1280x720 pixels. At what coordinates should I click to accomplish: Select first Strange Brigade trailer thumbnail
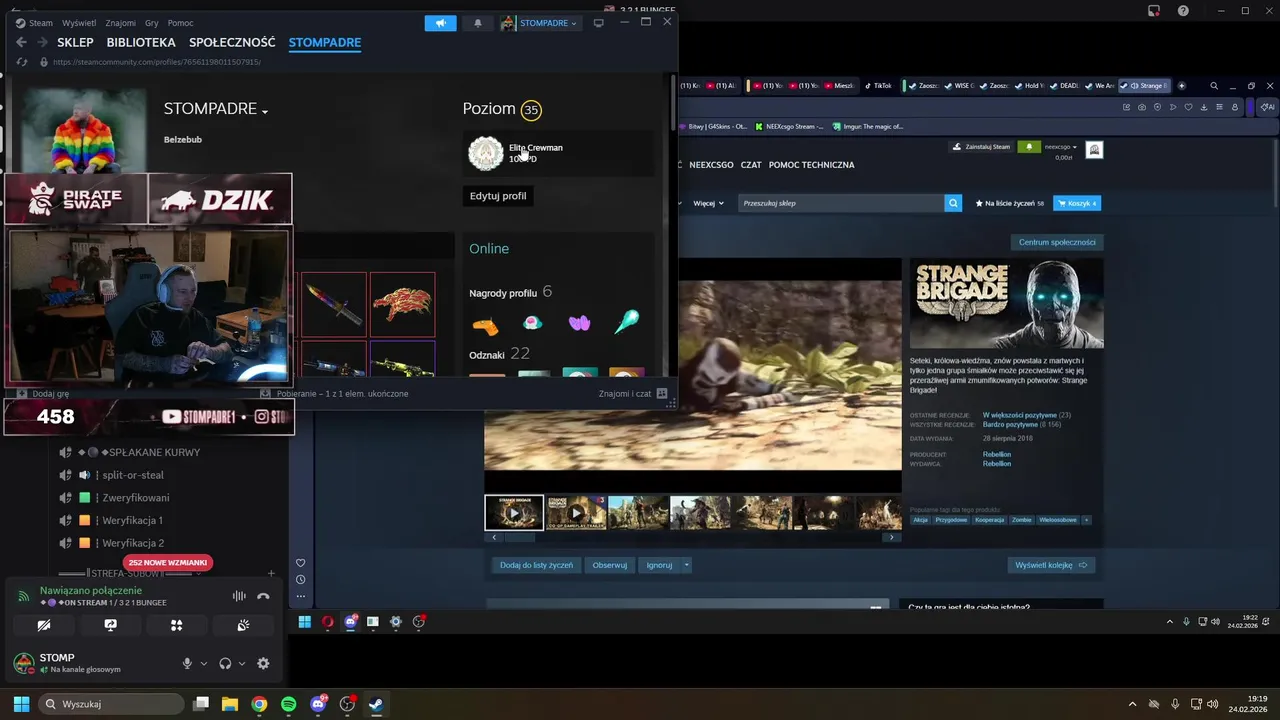pos(514,513)
